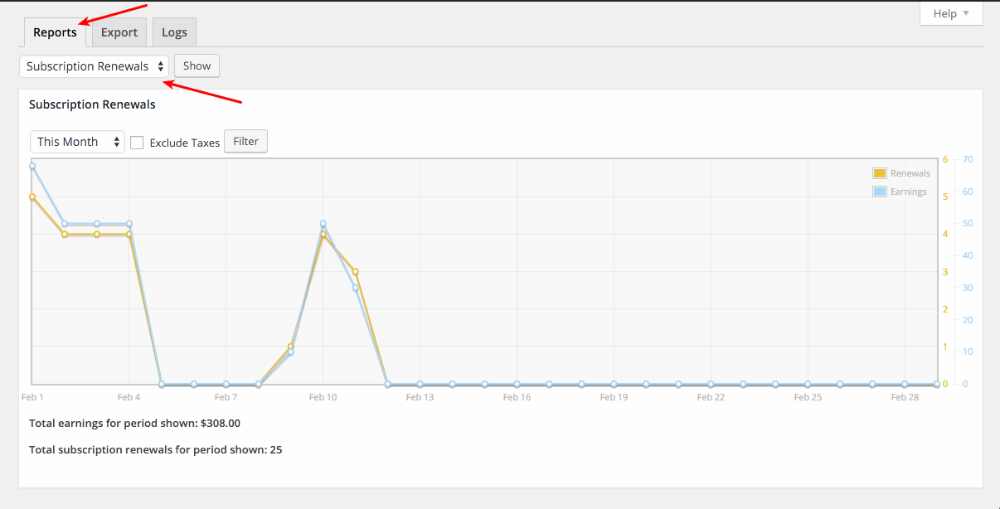Click the blue Earnings point on Feb 11
Screen dimensions: 1000x509
point(355,288)
